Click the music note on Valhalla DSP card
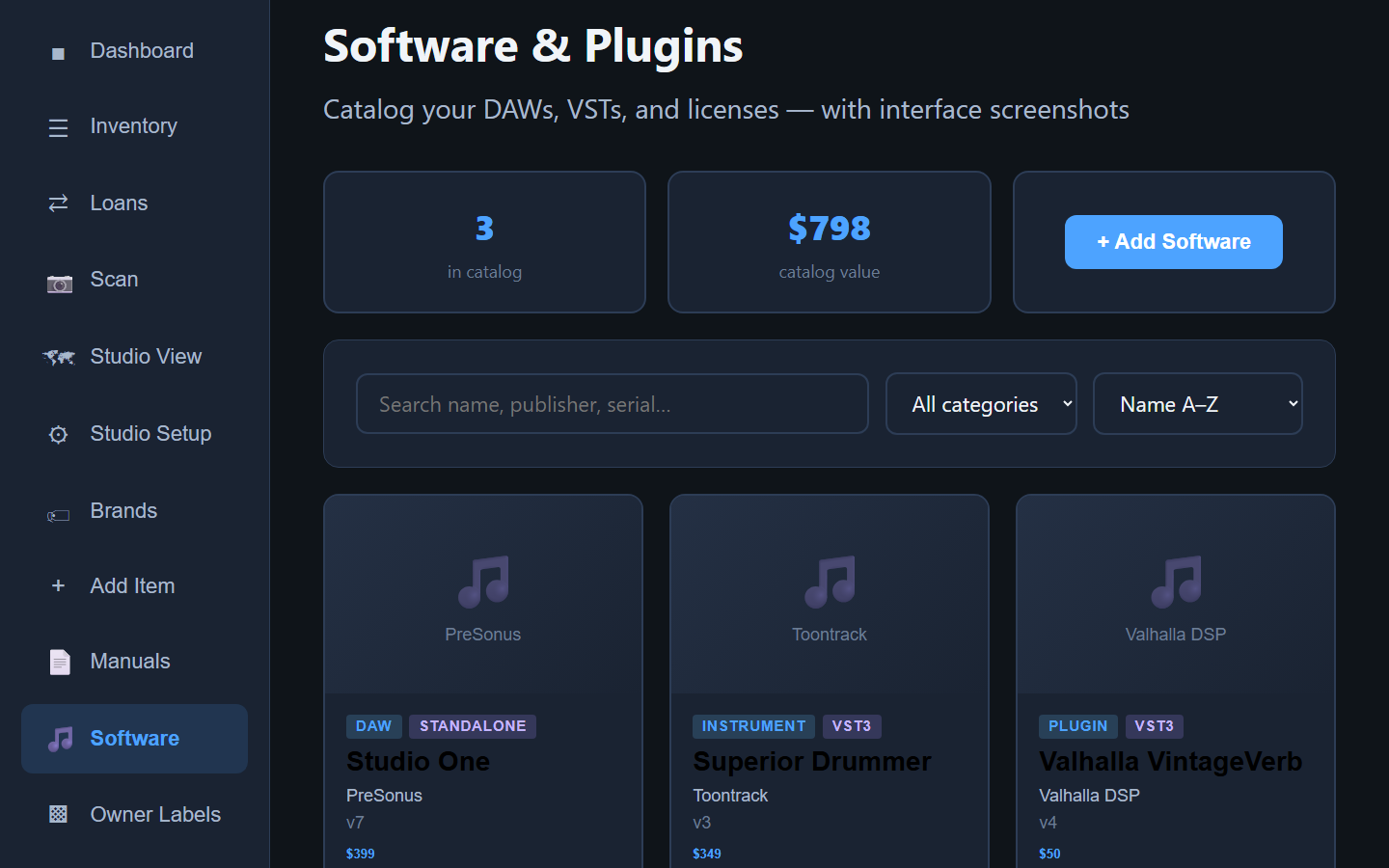The width and height of the screenshot is (1389, 868). pos(1175,581)
